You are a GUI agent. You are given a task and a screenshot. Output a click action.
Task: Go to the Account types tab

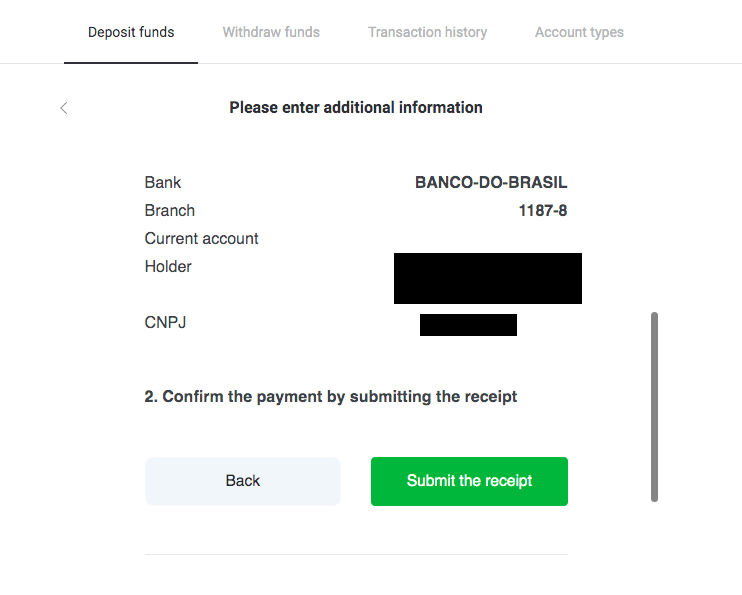click(579, 32)
